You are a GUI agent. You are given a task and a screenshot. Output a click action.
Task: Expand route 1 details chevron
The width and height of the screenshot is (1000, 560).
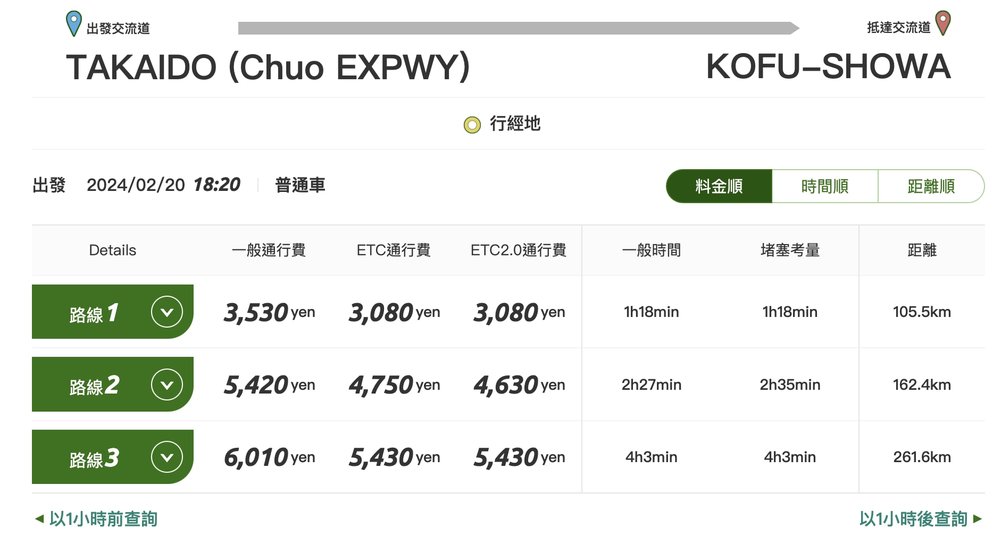coord(167,312)
